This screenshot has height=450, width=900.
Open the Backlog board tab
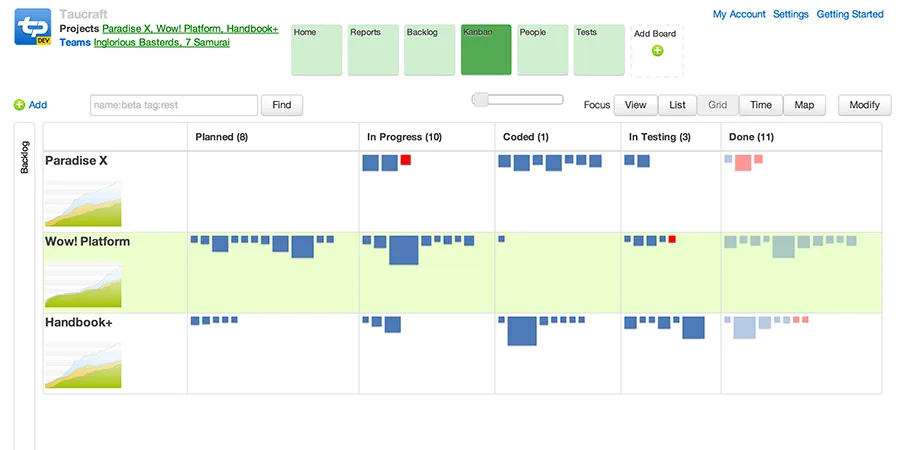[x=429, y=50]
